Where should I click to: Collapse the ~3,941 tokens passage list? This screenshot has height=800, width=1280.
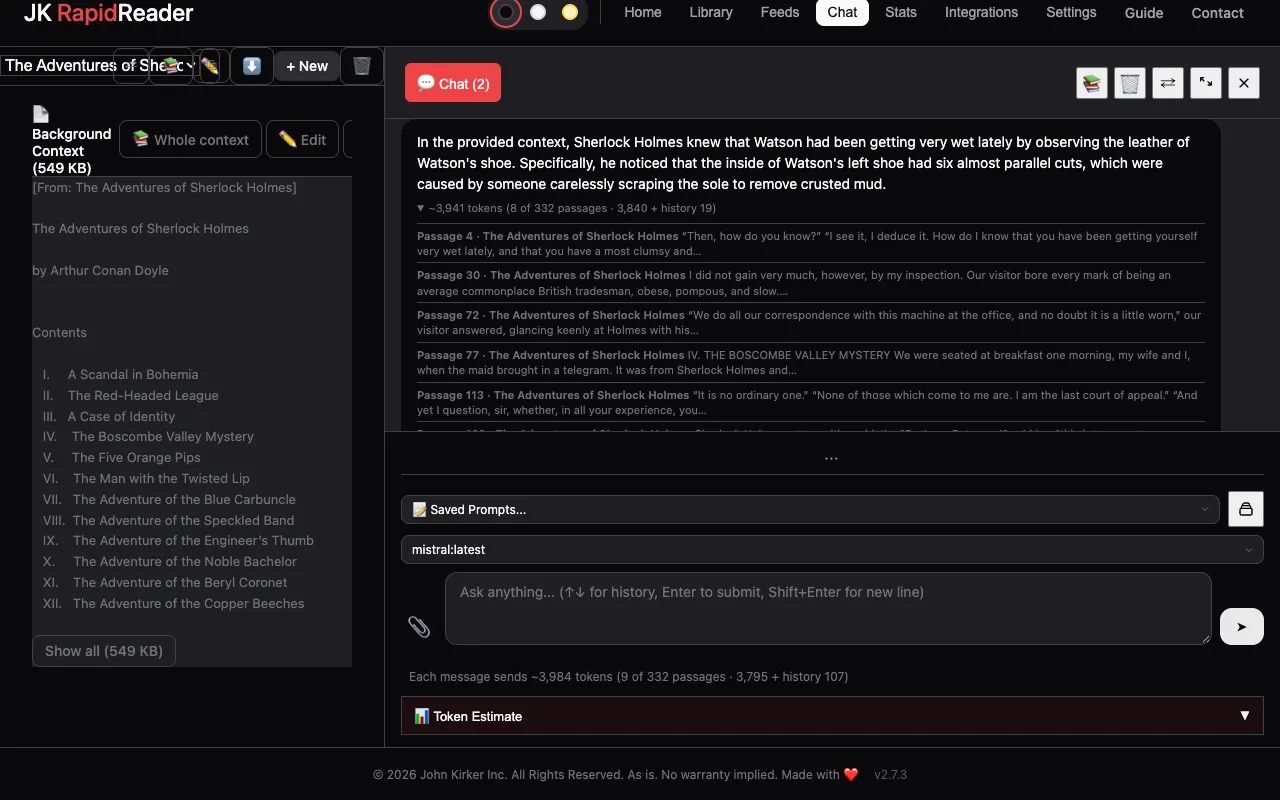point(566,208)
